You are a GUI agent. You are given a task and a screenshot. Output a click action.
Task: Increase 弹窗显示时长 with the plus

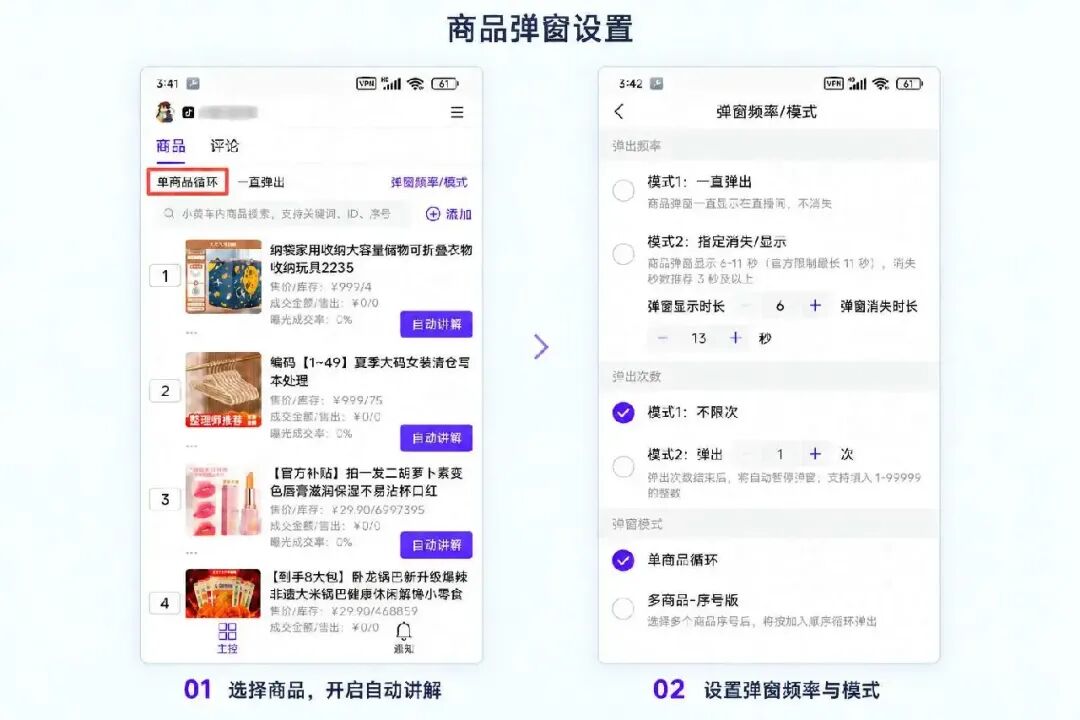click(x=815, y=305)
